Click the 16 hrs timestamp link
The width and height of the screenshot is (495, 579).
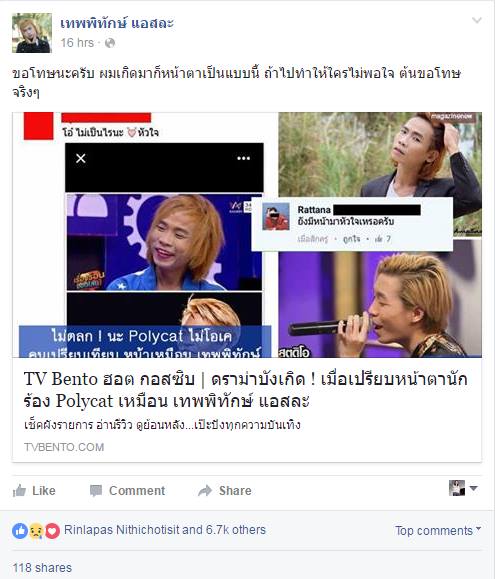(x=77, y=43)
